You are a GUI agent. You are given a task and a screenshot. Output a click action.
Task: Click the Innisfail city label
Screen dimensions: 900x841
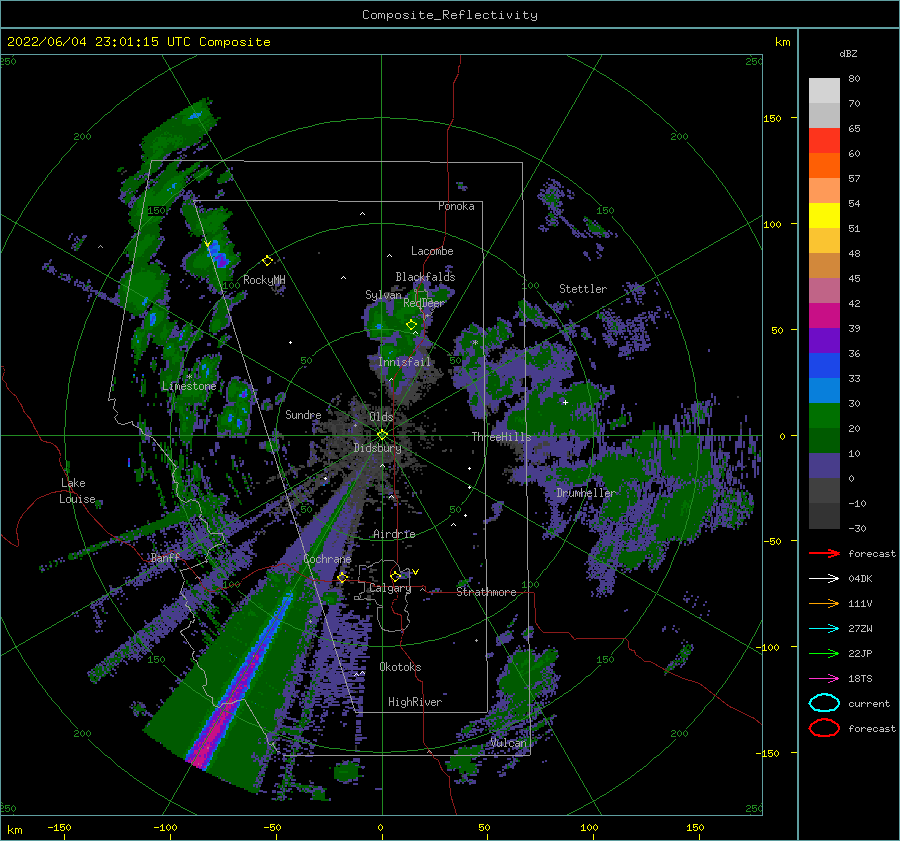coord(404,362)
